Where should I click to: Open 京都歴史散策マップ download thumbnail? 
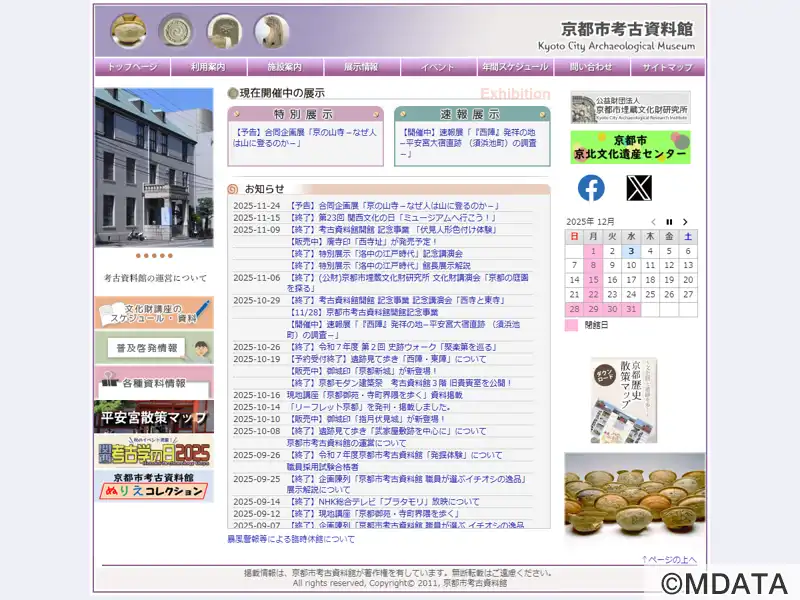point(623,401)
